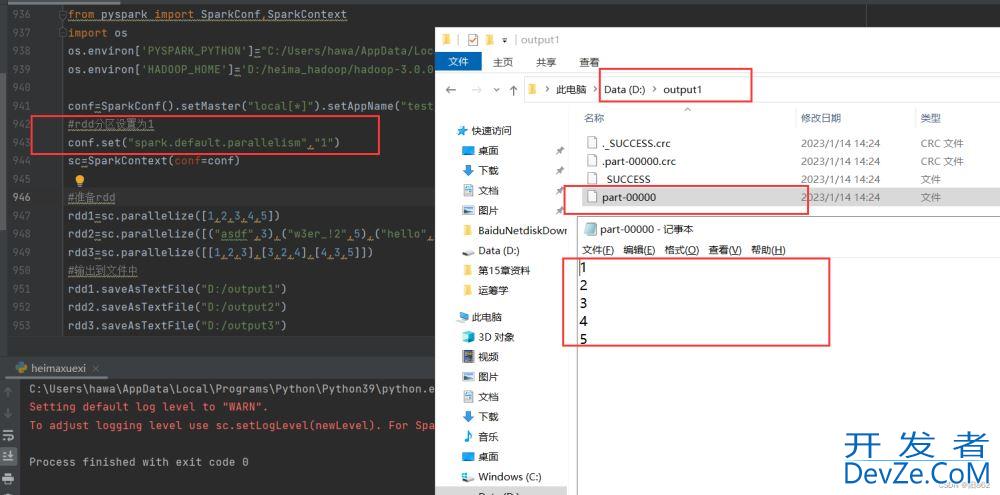1000x495 pixels.
Task: Switch to the 主页 ribbon tab
Action: (503, 62)
